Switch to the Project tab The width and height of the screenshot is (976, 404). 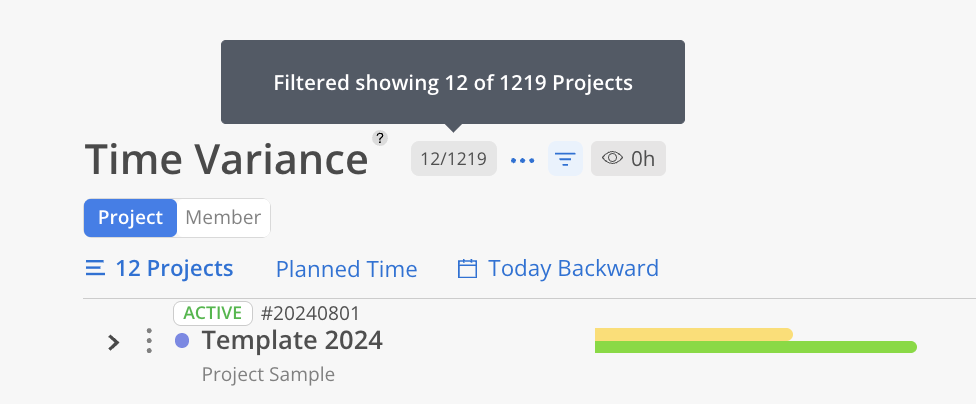point(130,218)
